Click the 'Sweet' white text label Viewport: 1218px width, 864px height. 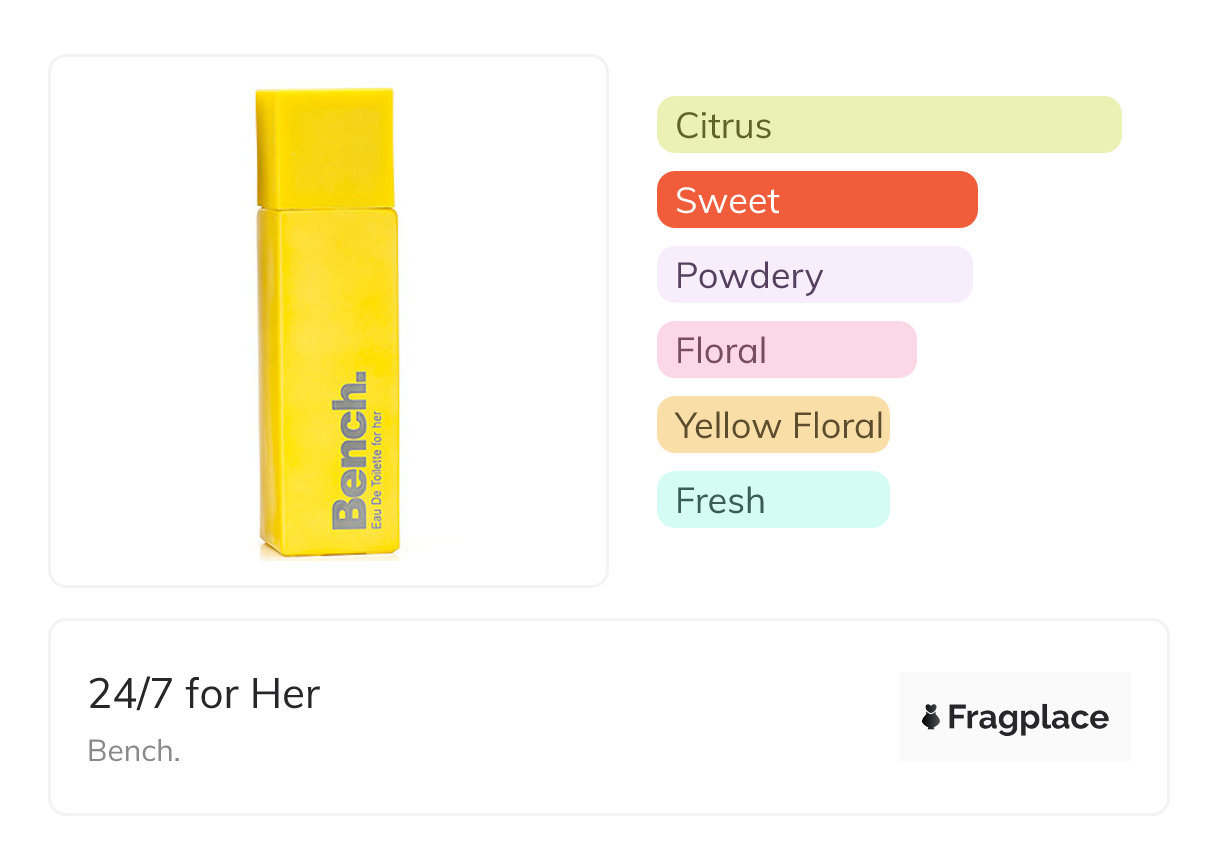click(727, 201)
